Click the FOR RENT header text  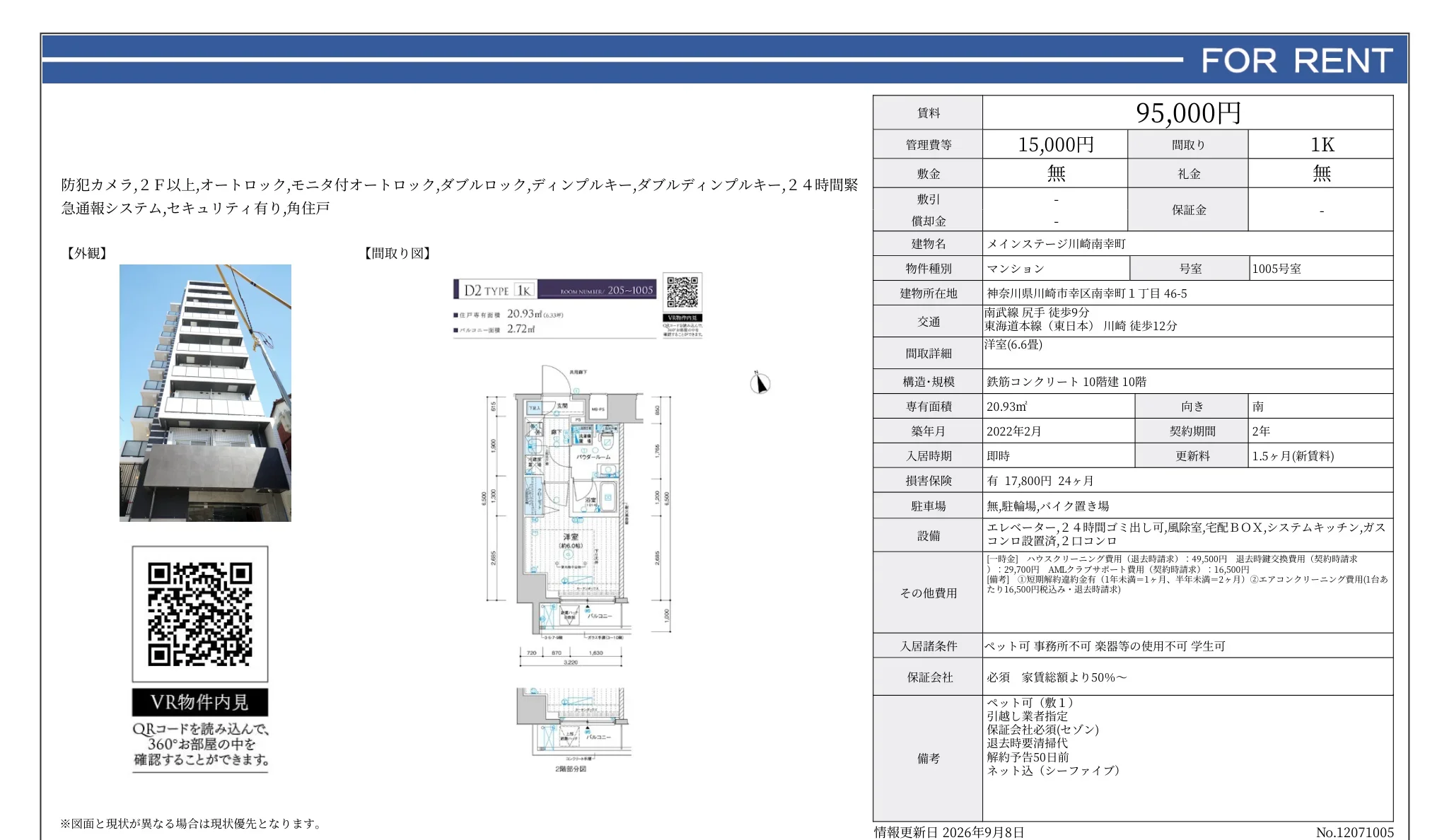tap(1297, 61)
